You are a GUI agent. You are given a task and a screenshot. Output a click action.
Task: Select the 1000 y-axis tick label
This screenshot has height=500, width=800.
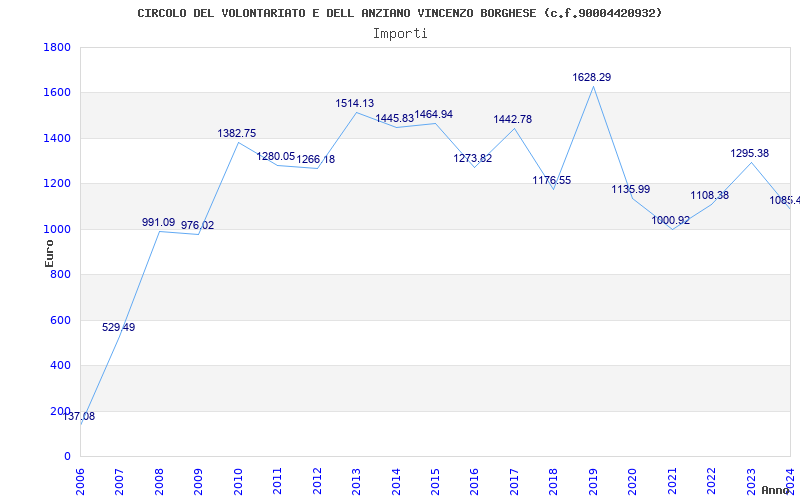[57, 229]
